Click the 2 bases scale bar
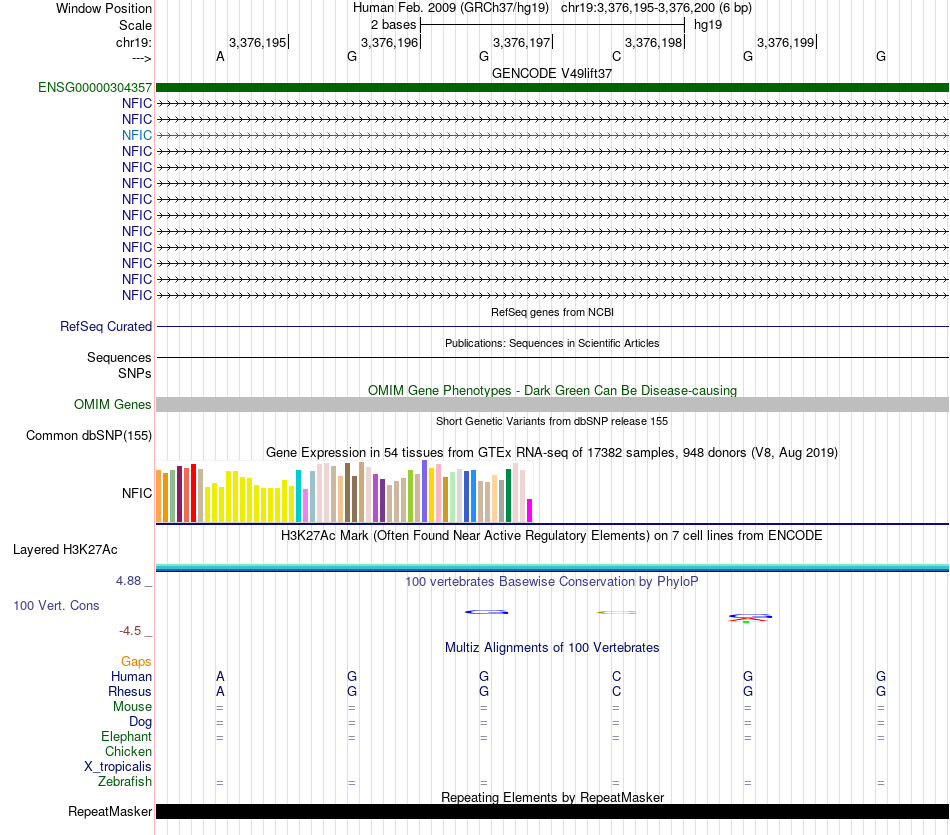Viewport: 950px width, 835px height. pyautogui.click(x=553, y=25)
